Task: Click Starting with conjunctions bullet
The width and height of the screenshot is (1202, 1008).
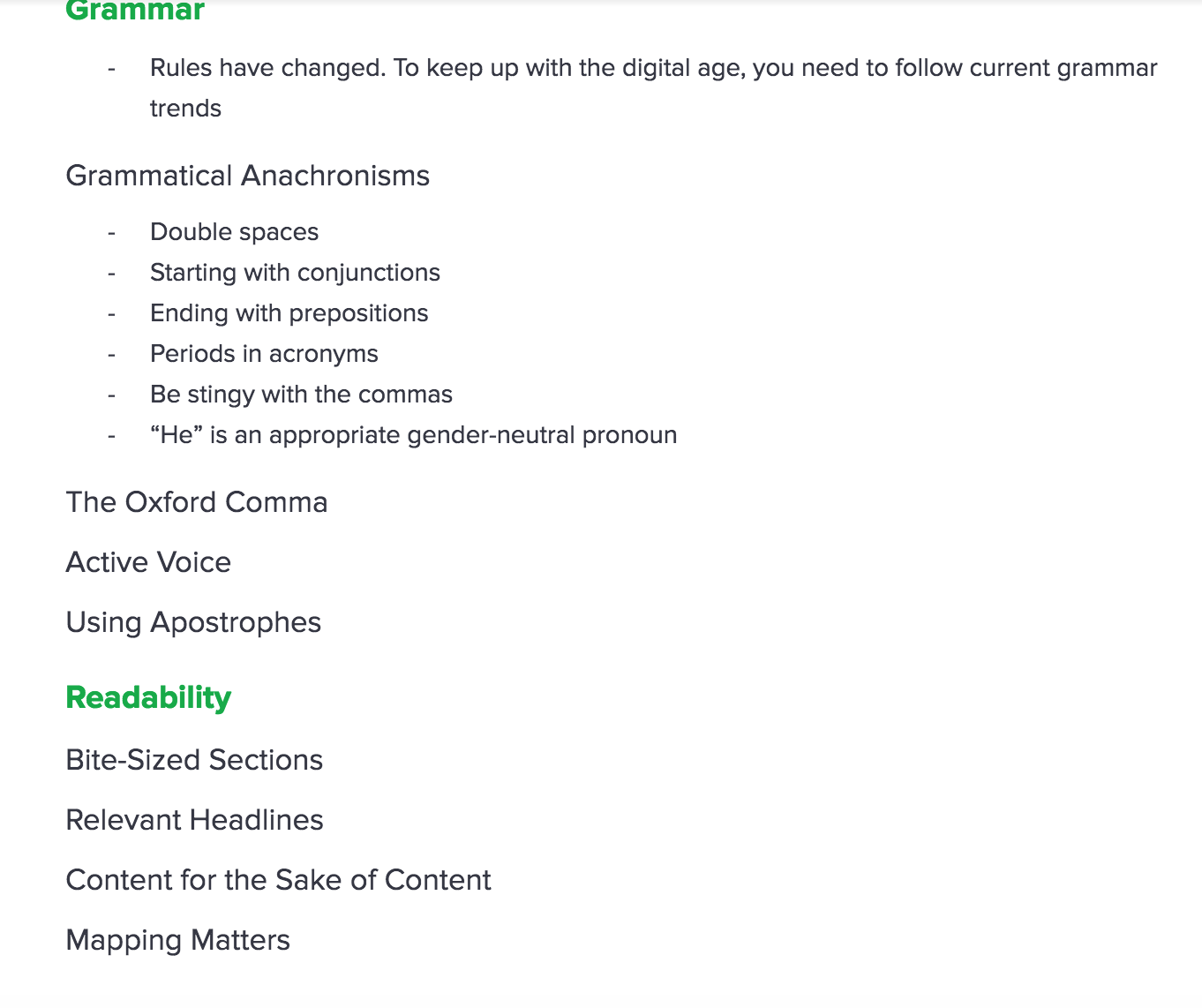Action: pyautogui.click(x=295, y=273)
